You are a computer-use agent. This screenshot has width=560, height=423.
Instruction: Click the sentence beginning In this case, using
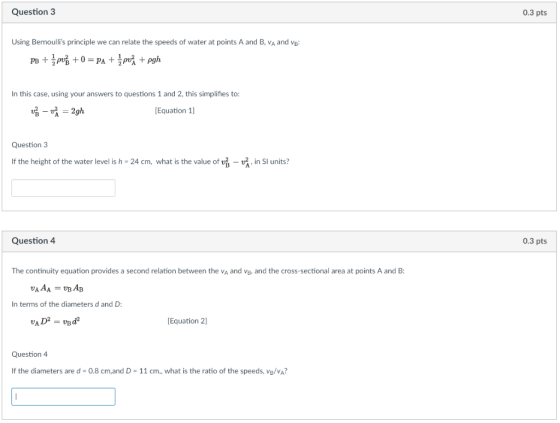125,94
